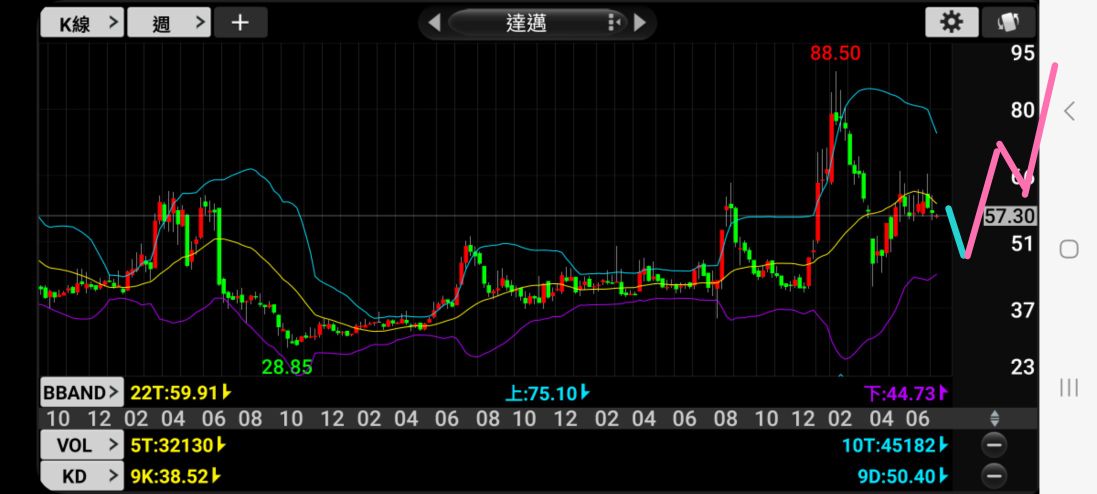
Task: Adjust the 上:75.10 upper band parameter
Action: [x=547, y=393]
